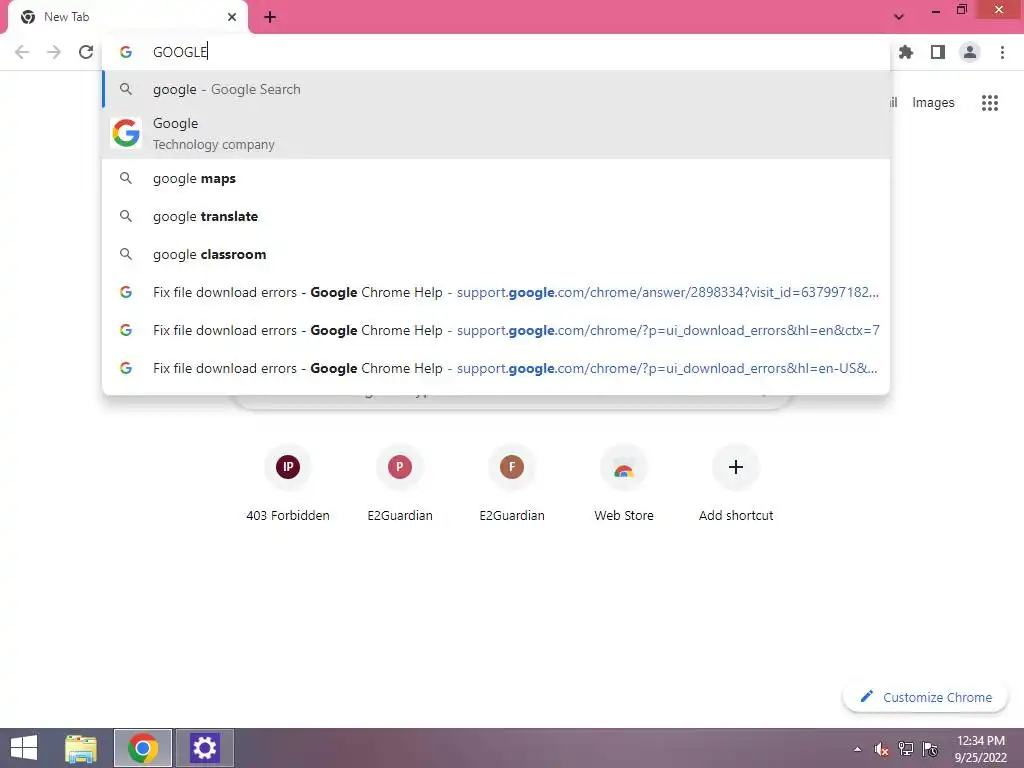This screenshot has width=1024, height=768.
Task: Pick the 'google maps' suggestion
Action: tap(496, 178)
